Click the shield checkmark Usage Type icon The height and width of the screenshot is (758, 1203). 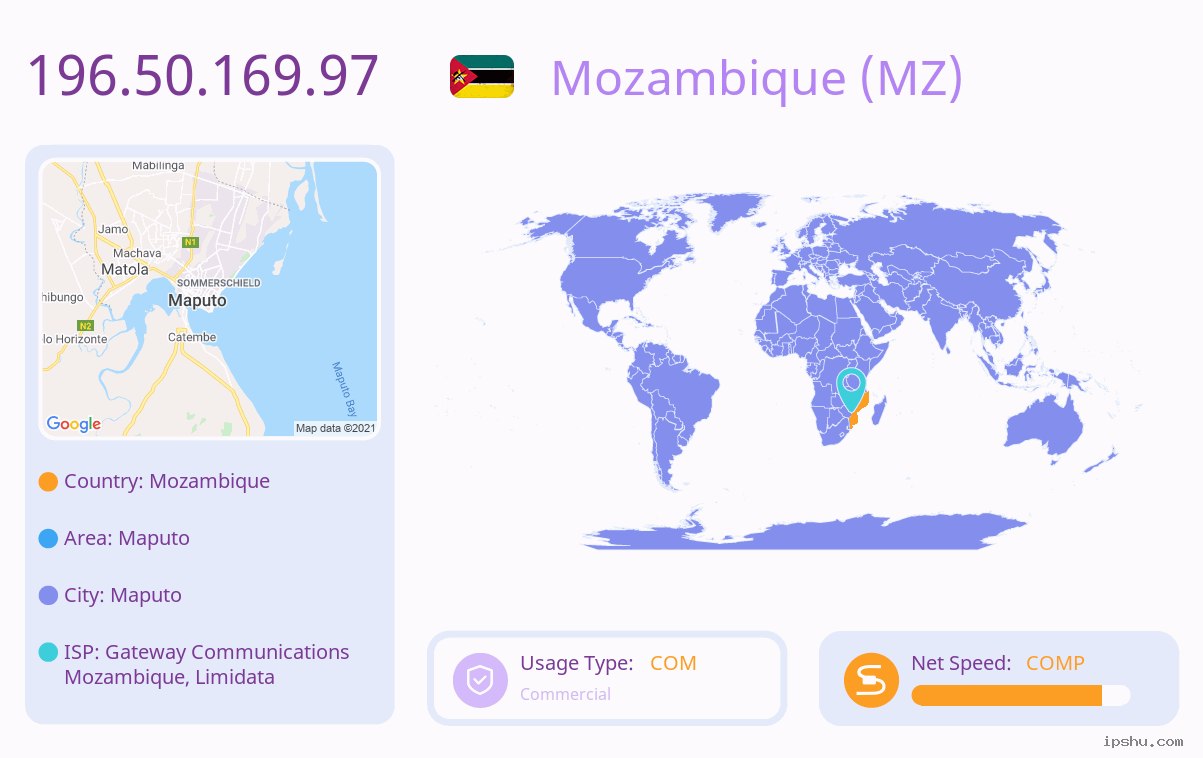tap(480, 680)
